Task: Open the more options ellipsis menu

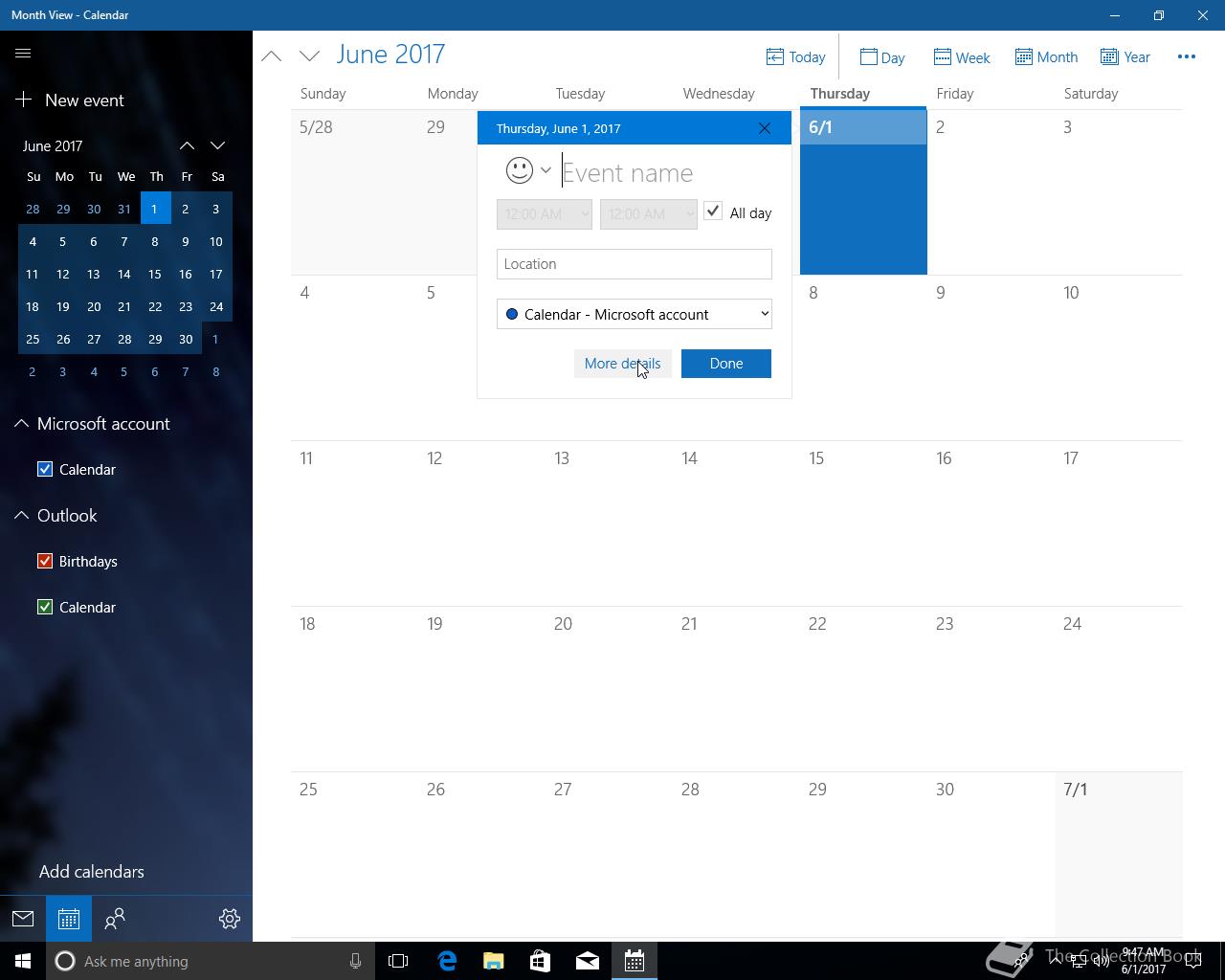Action: (x=1187, y=56)
